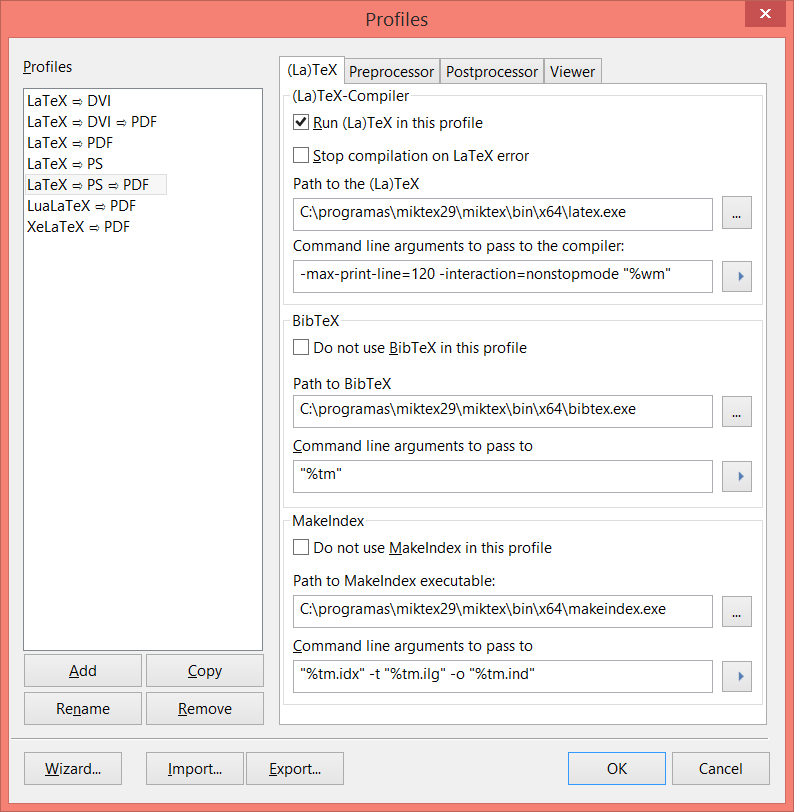Uncheck Run (La)TeX in this profile
Screen dimensions: 794x812
point(301,122)
